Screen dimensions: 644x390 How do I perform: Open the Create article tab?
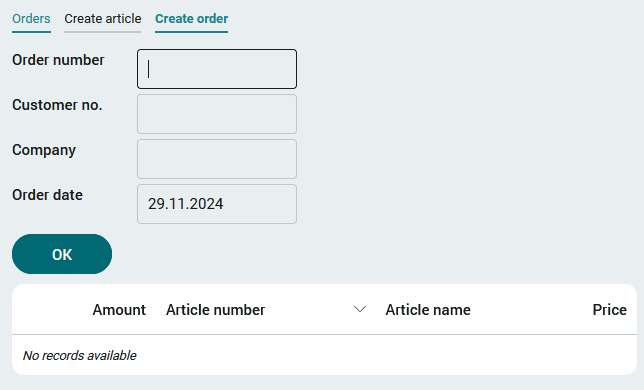pyautogui.click(x=103, y=19)
